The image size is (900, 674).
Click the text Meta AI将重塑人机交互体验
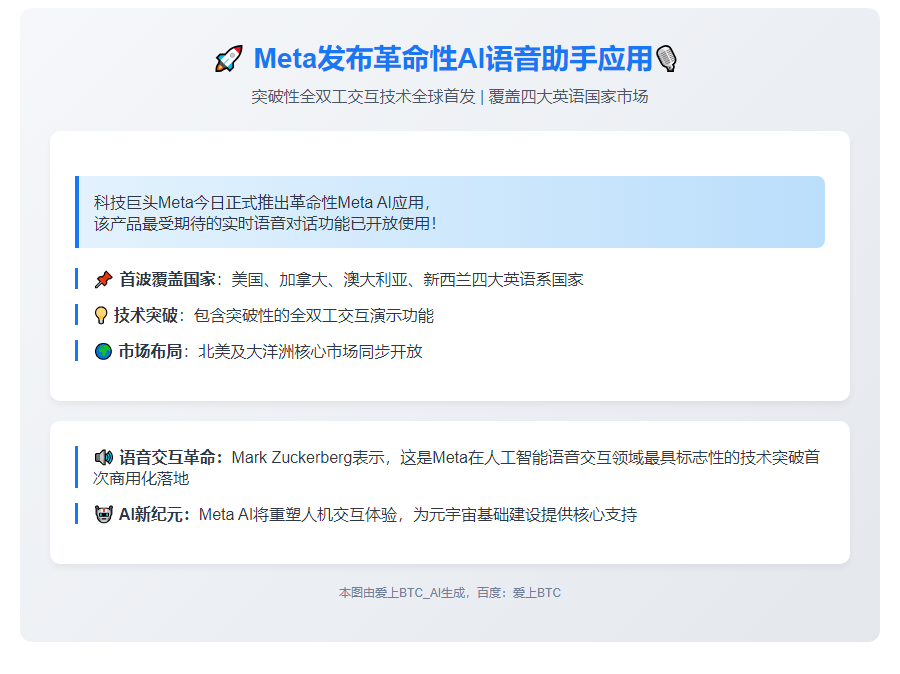298,514
